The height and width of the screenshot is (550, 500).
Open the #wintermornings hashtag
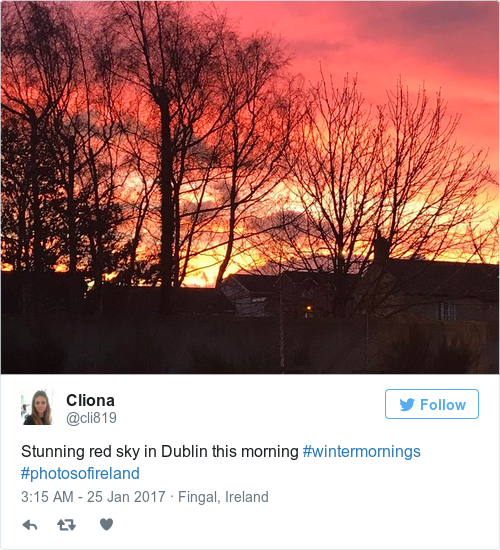361,451
